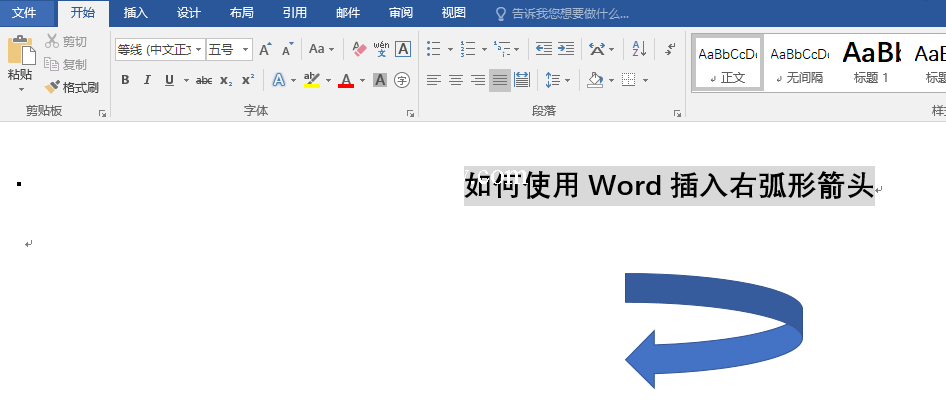Screen dimensions: 946x405
Task: Switch to the Insert (插入) tab
Action: (136, 13)
